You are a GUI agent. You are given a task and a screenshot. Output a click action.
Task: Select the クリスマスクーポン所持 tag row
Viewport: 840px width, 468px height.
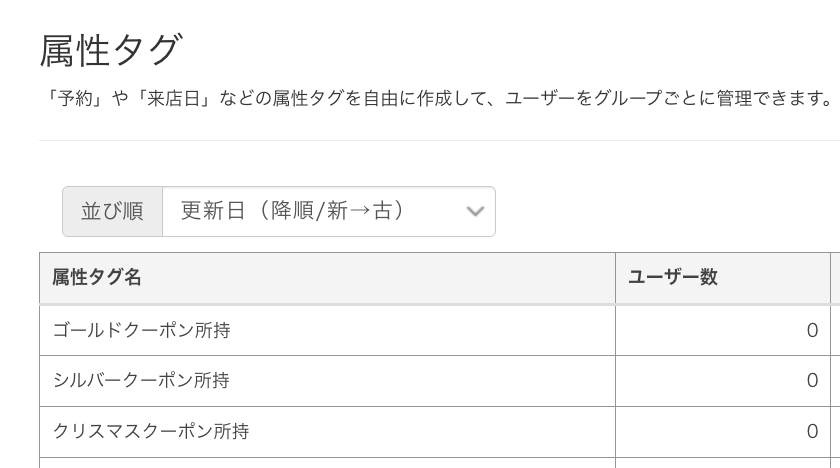pos(151,432)
